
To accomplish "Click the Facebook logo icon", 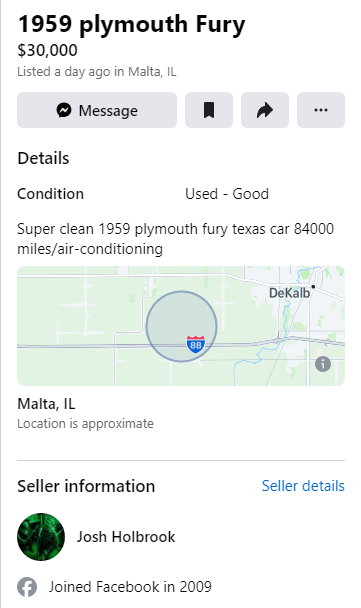I will pos(27,587).
